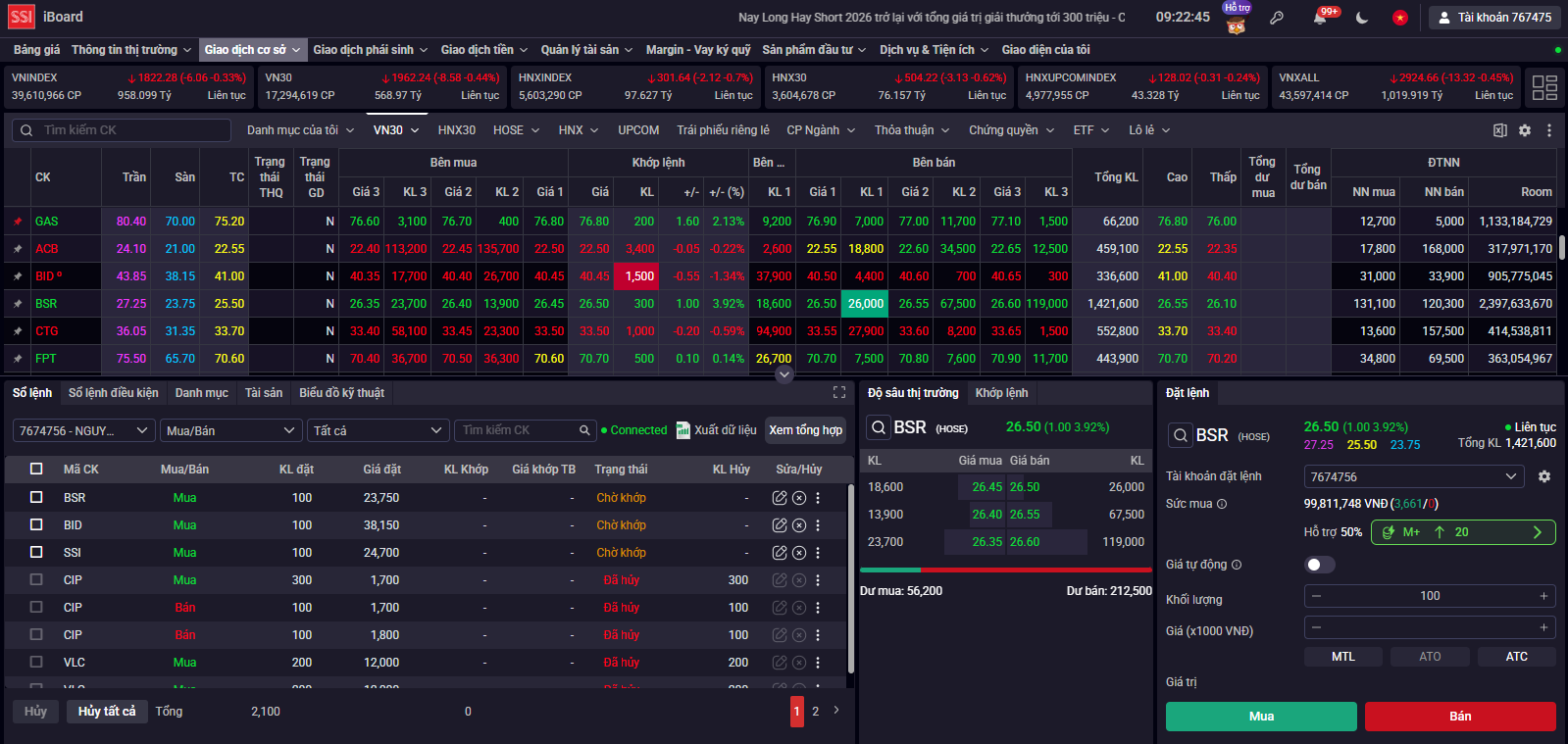Screen dimensions: 1568x744
Task: Tick the select-all orders header checkbox
Action: coord(36,470)
